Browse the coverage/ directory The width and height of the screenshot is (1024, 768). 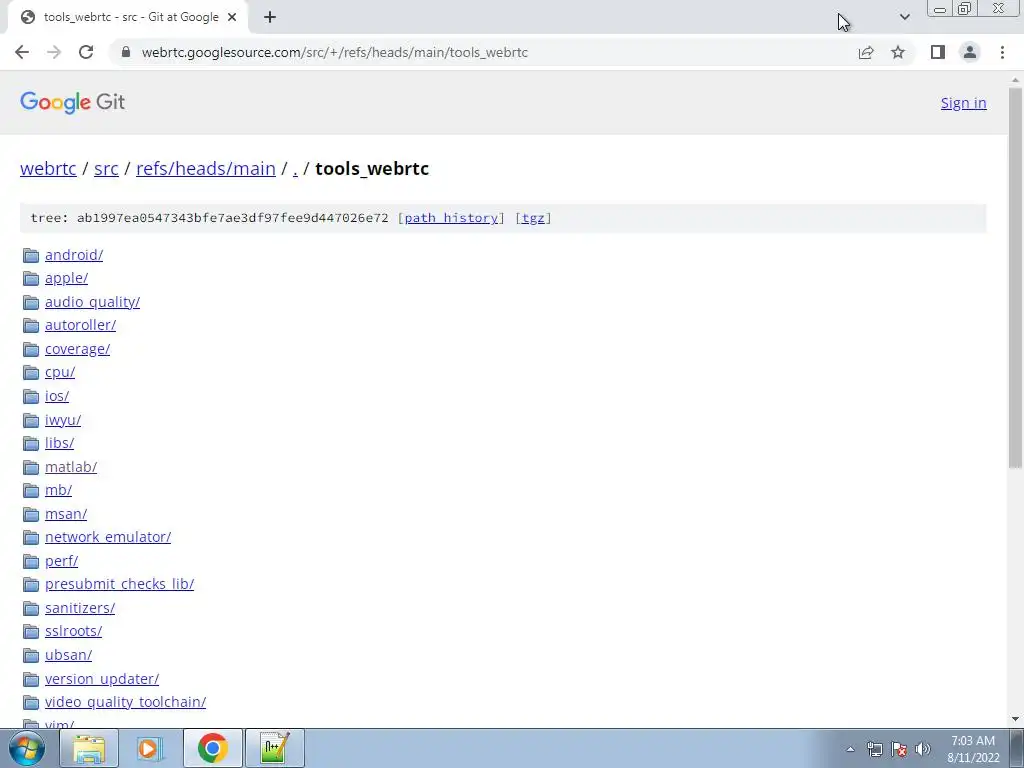(77, 349)
